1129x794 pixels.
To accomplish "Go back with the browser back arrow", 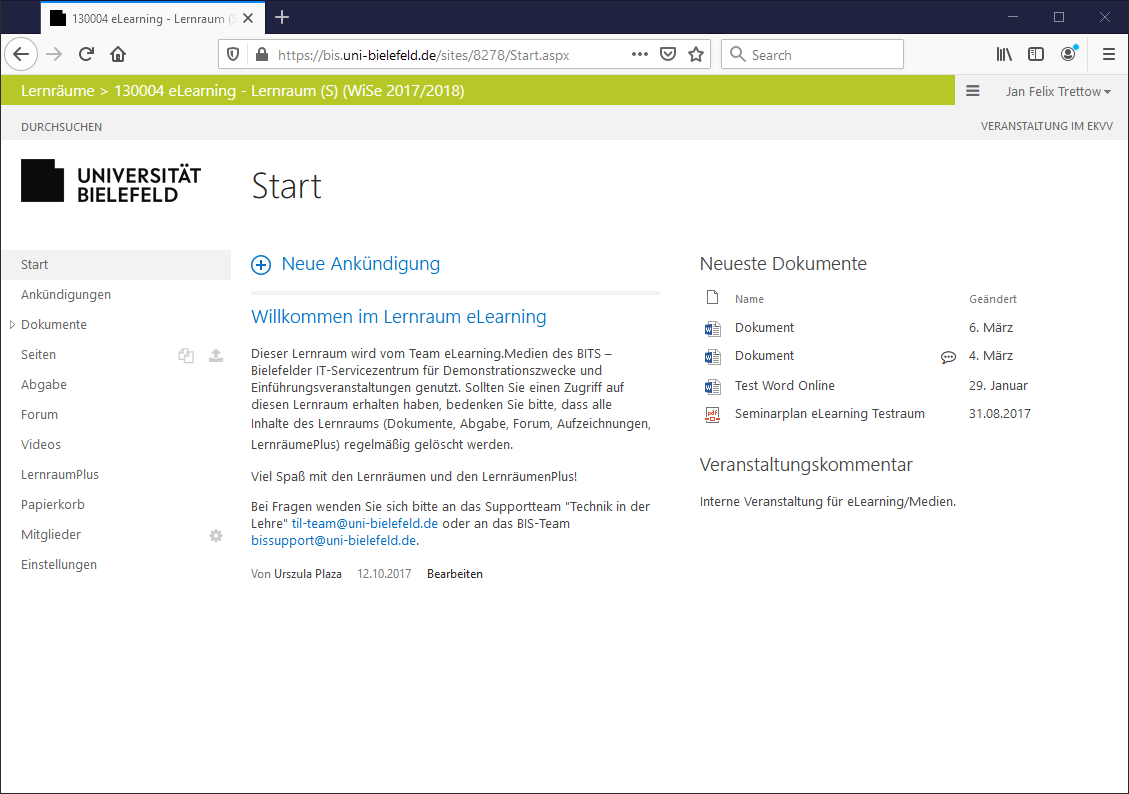I will click(x=21, y=54).
